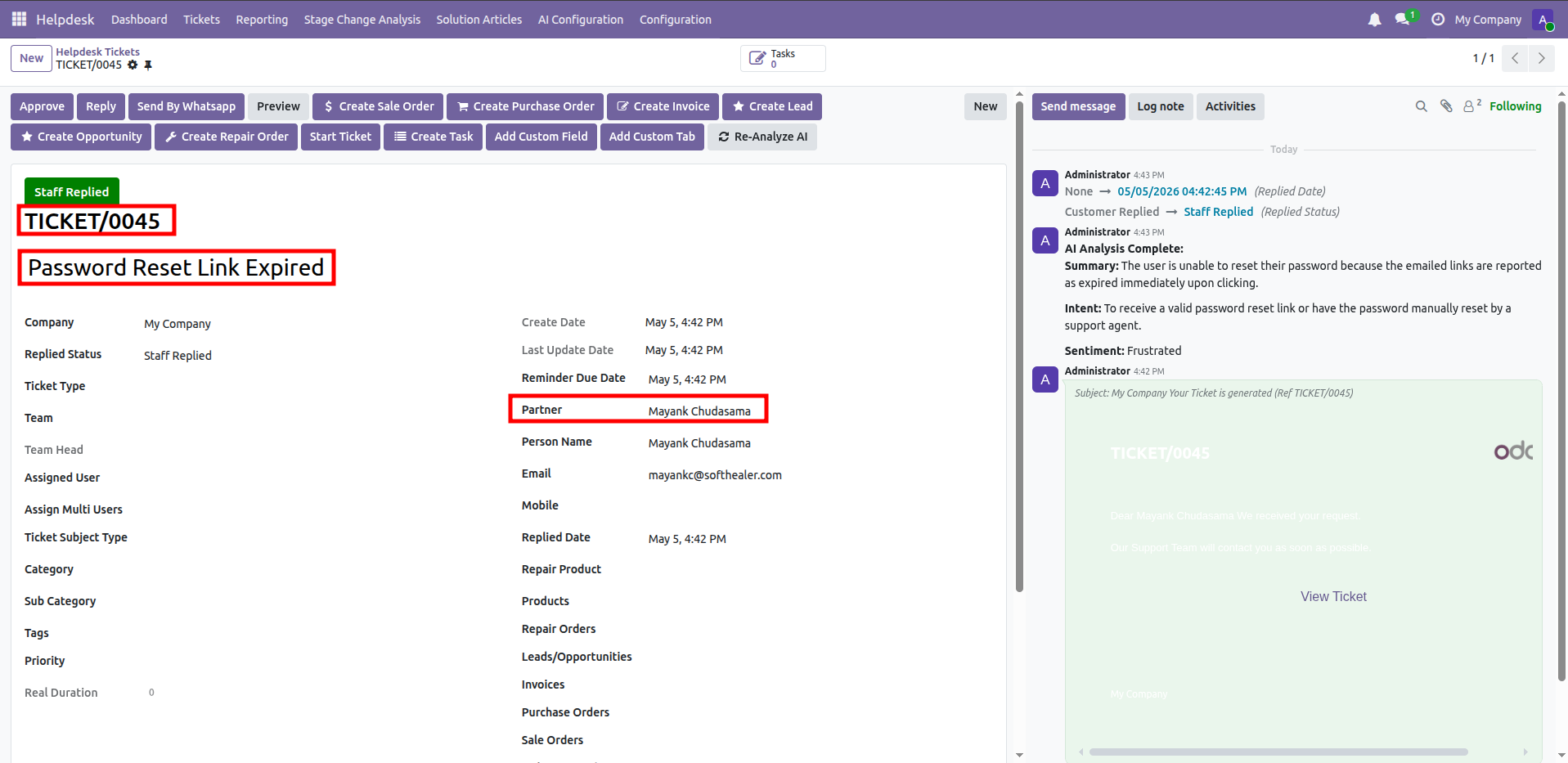
Task: Open the apps grid menu icon
Action: [x=19, y=19]
